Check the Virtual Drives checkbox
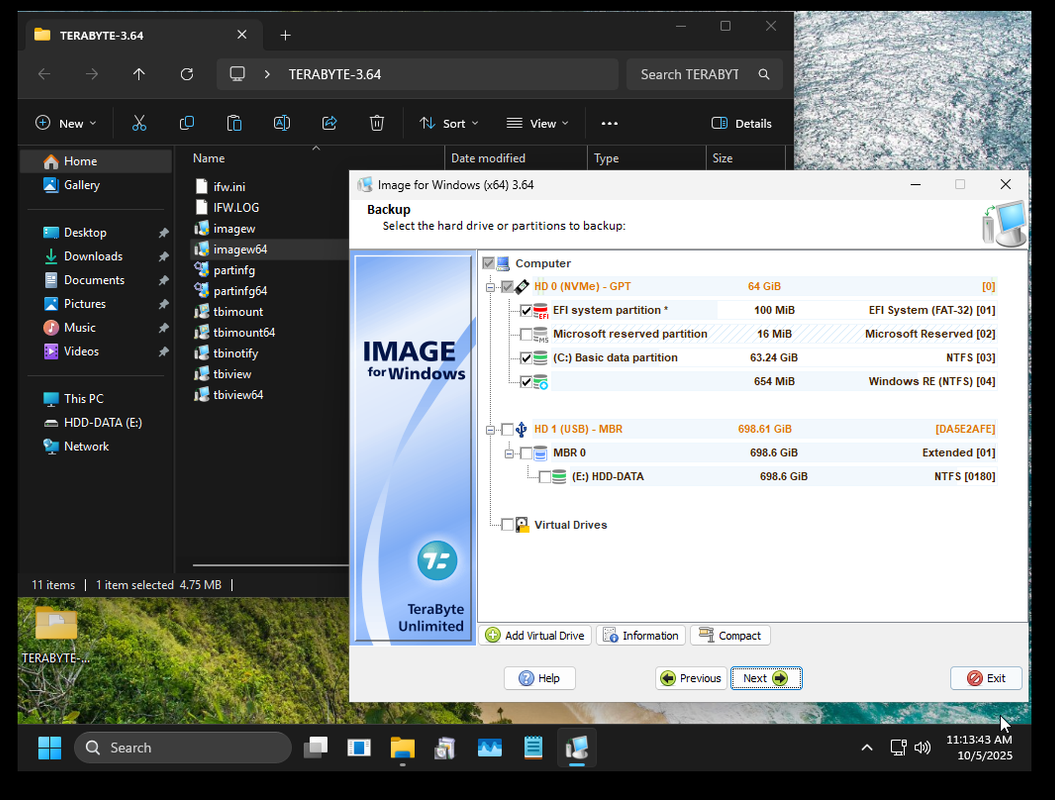The height and width of the screenshot is (800, 1055). 507,525
